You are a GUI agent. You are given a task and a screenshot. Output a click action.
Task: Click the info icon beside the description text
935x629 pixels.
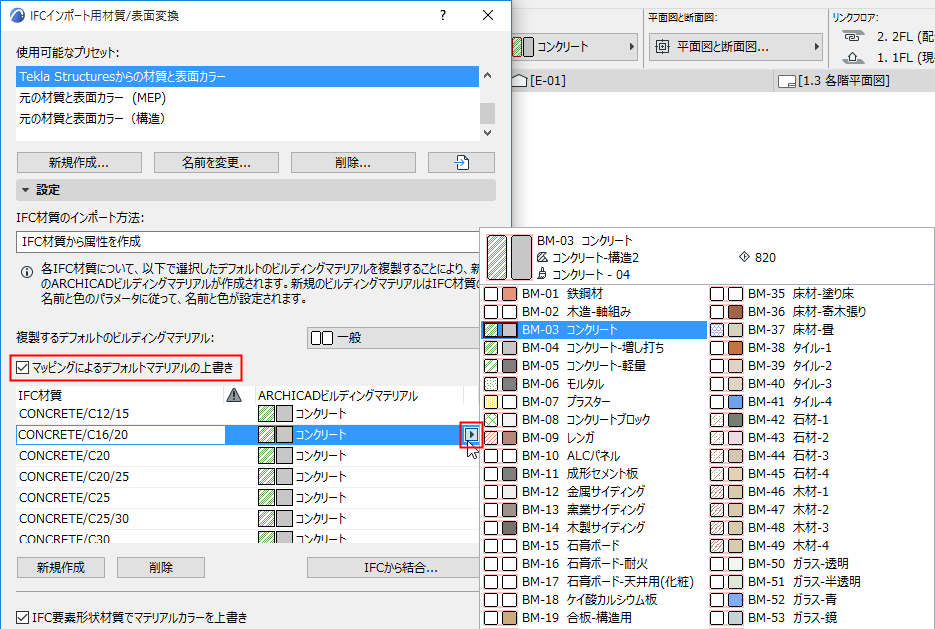click(x=27, y=272)
